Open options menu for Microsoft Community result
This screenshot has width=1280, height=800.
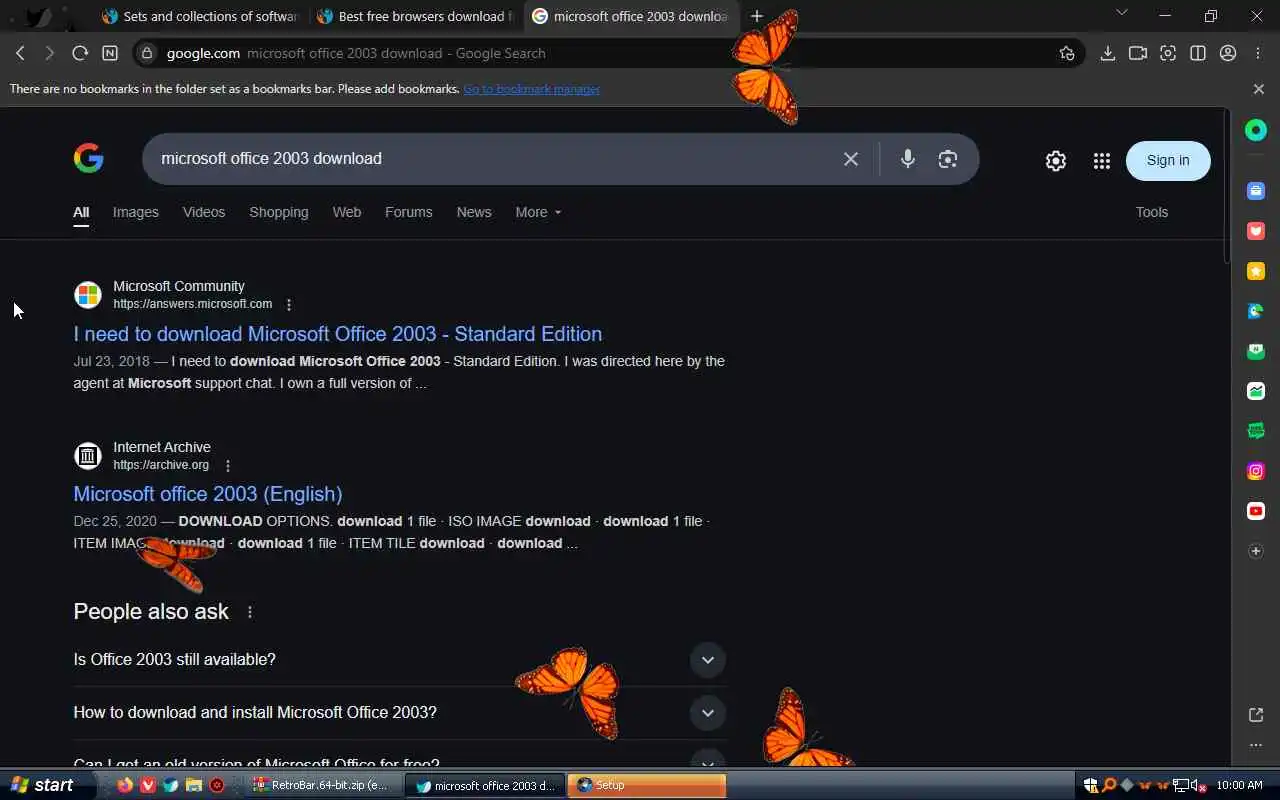point(289,305)
